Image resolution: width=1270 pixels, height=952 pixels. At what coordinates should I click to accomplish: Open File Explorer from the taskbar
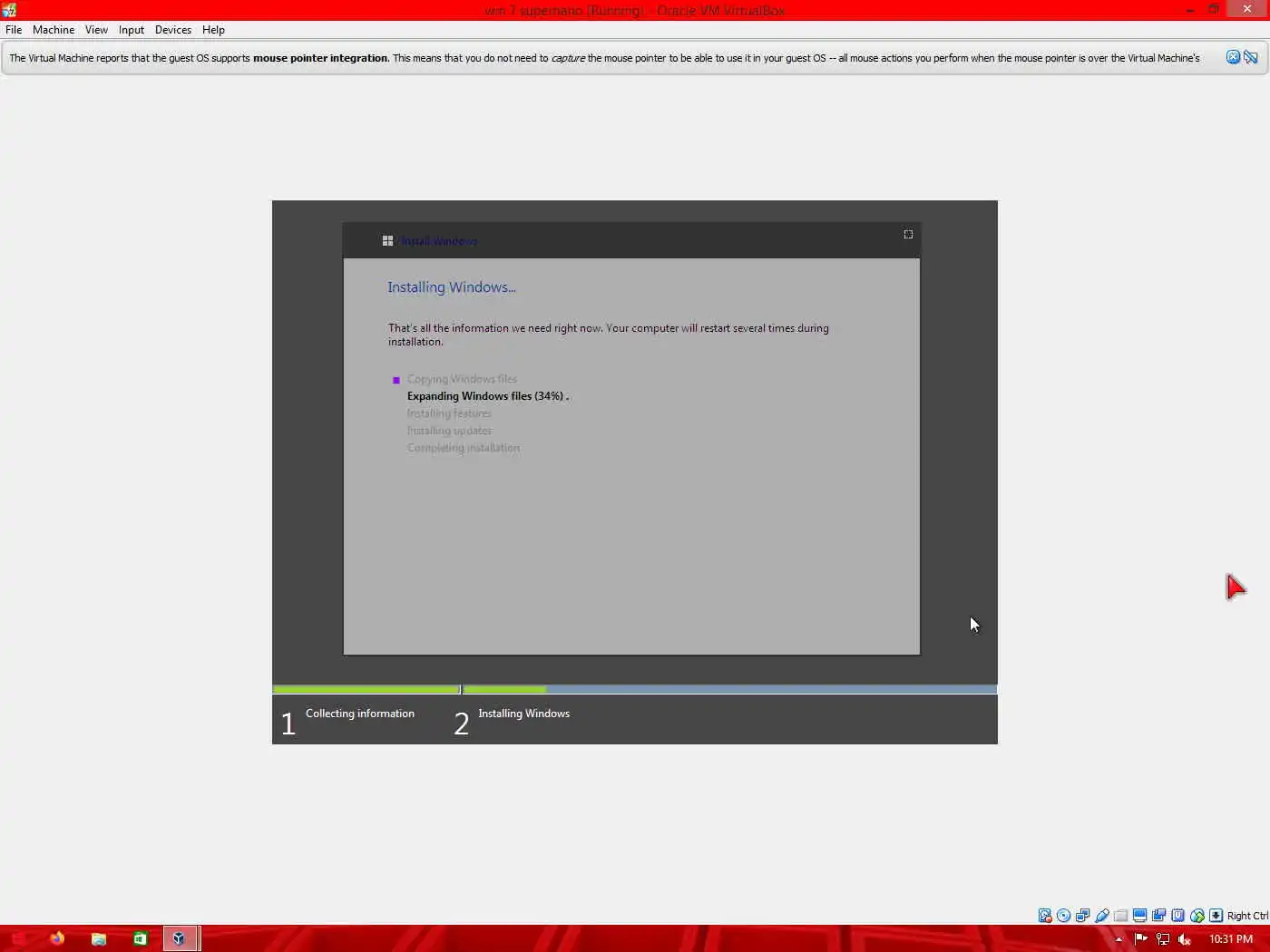[x=99, y=938]
